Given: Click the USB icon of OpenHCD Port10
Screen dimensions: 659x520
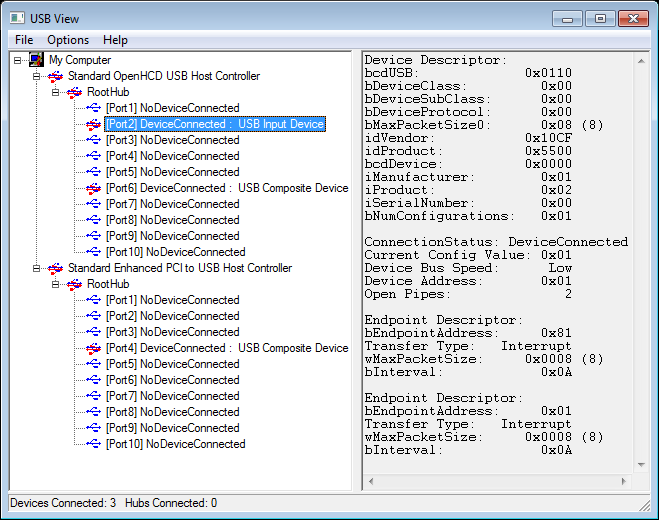Looking at the screenshot, I should point(93,252).
